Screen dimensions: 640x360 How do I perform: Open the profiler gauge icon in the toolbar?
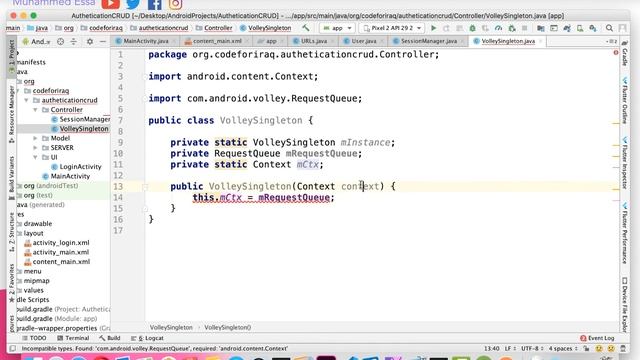[x=498, y=28]
